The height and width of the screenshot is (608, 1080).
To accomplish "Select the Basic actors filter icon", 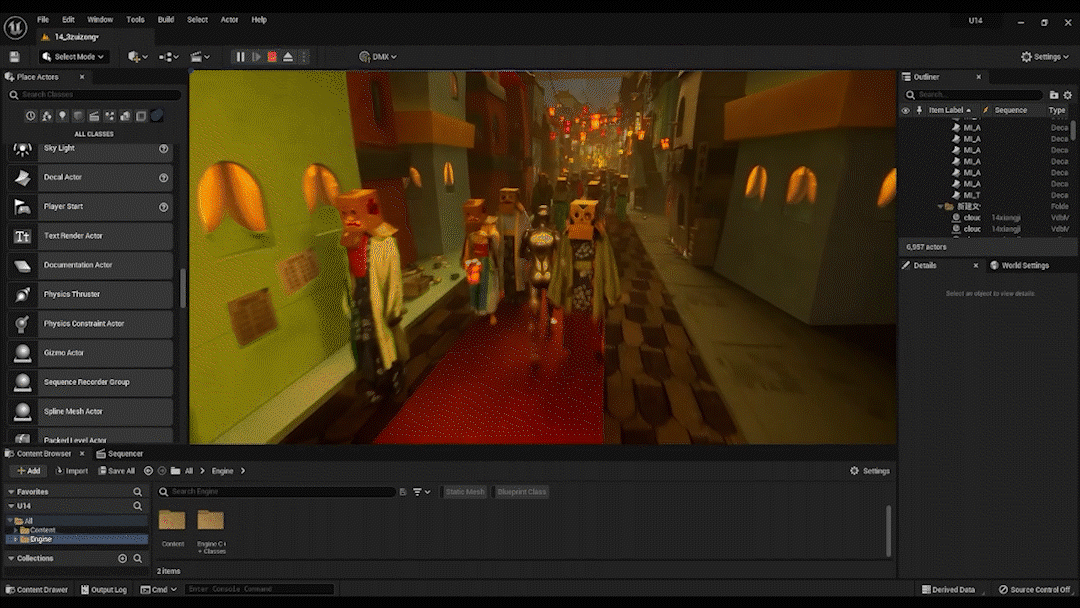I will (x=46, y=116).
